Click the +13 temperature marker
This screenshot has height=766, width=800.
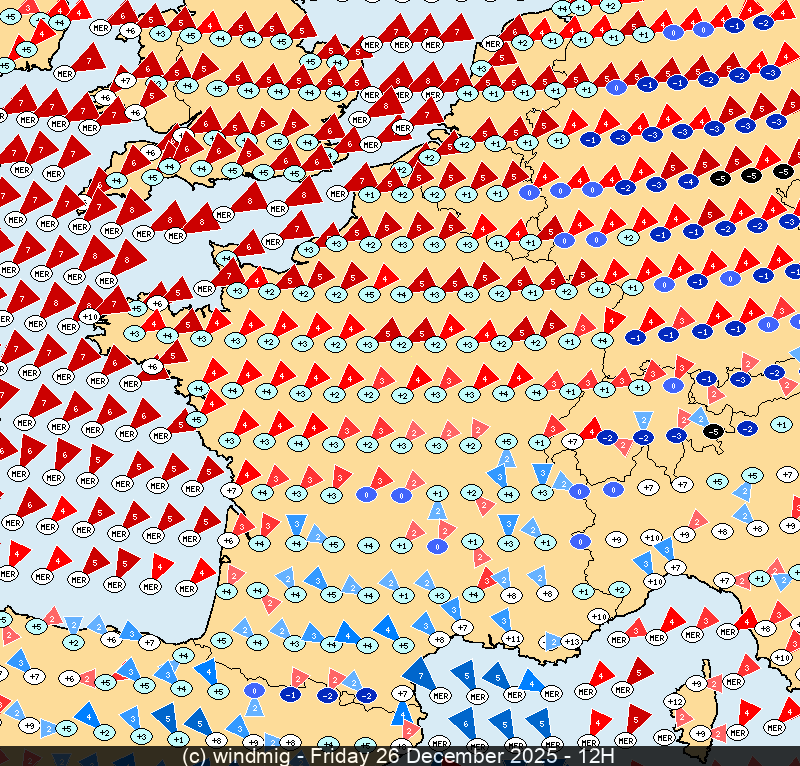pos(572,641)
